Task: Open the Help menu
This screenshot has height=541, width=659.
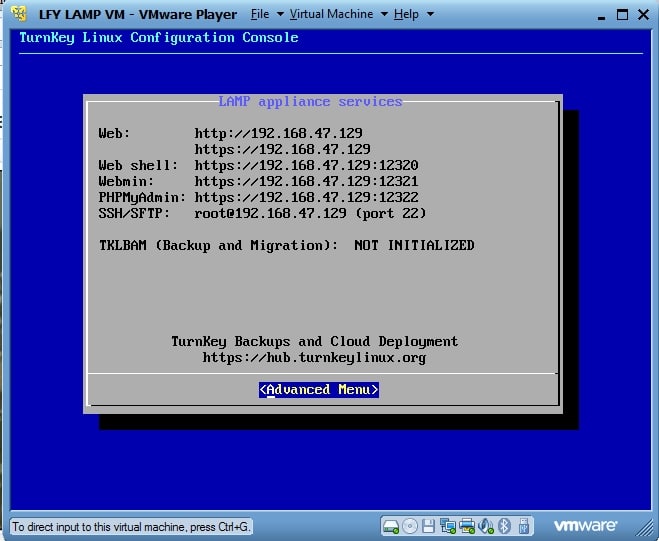Action: tap(406, 14)
